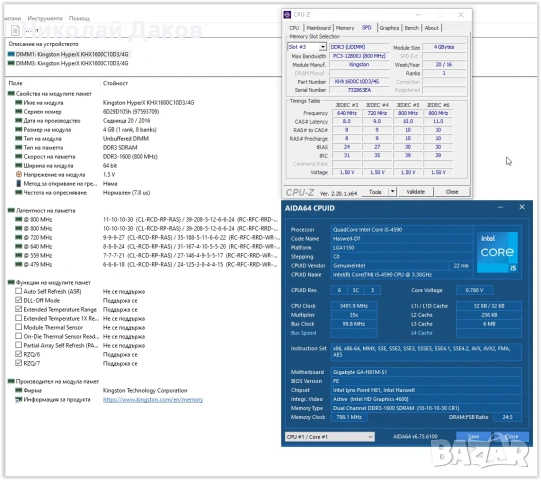Click the Intel Core i5 logo badge
Screen dimensions: 541x480
click(497, 252)
